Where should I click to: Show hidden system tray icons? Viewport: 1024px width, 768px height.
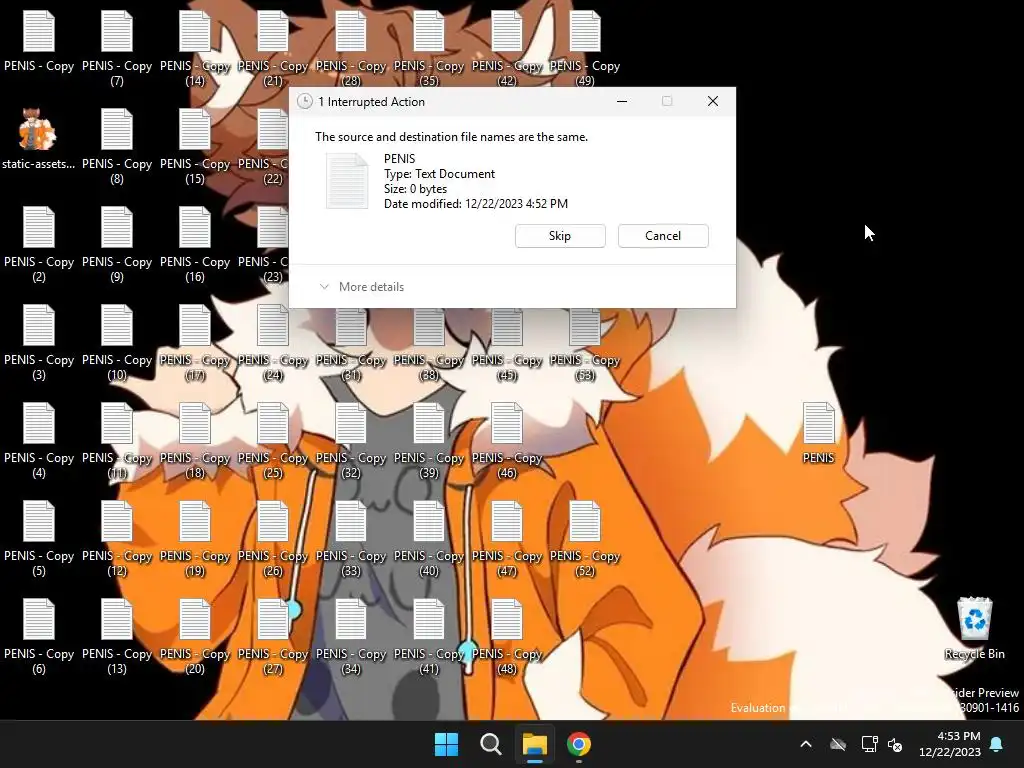click(x=806, y=744)
